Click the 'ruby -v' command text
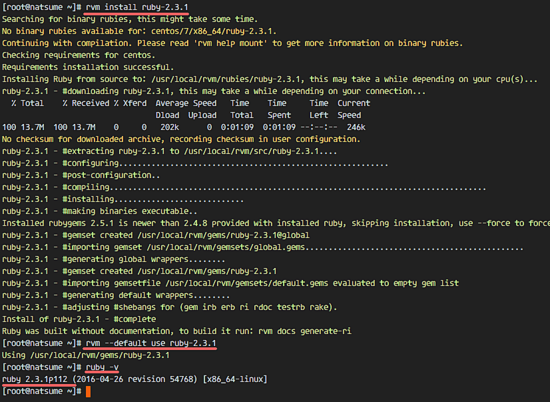 point(102,367)
